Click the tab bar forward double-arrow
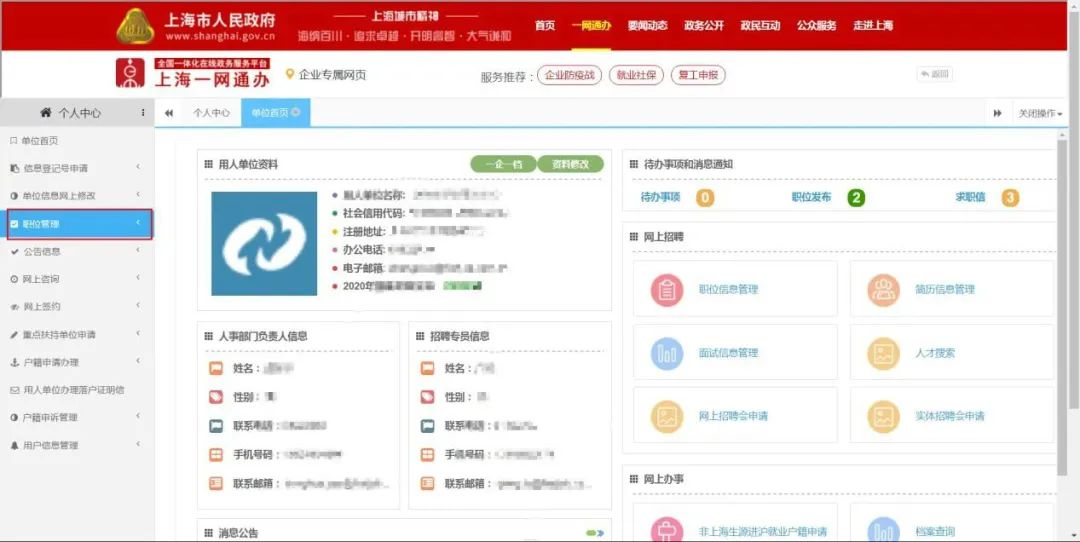Screen dimensions: 1080x542 click(x=997, y=113)
